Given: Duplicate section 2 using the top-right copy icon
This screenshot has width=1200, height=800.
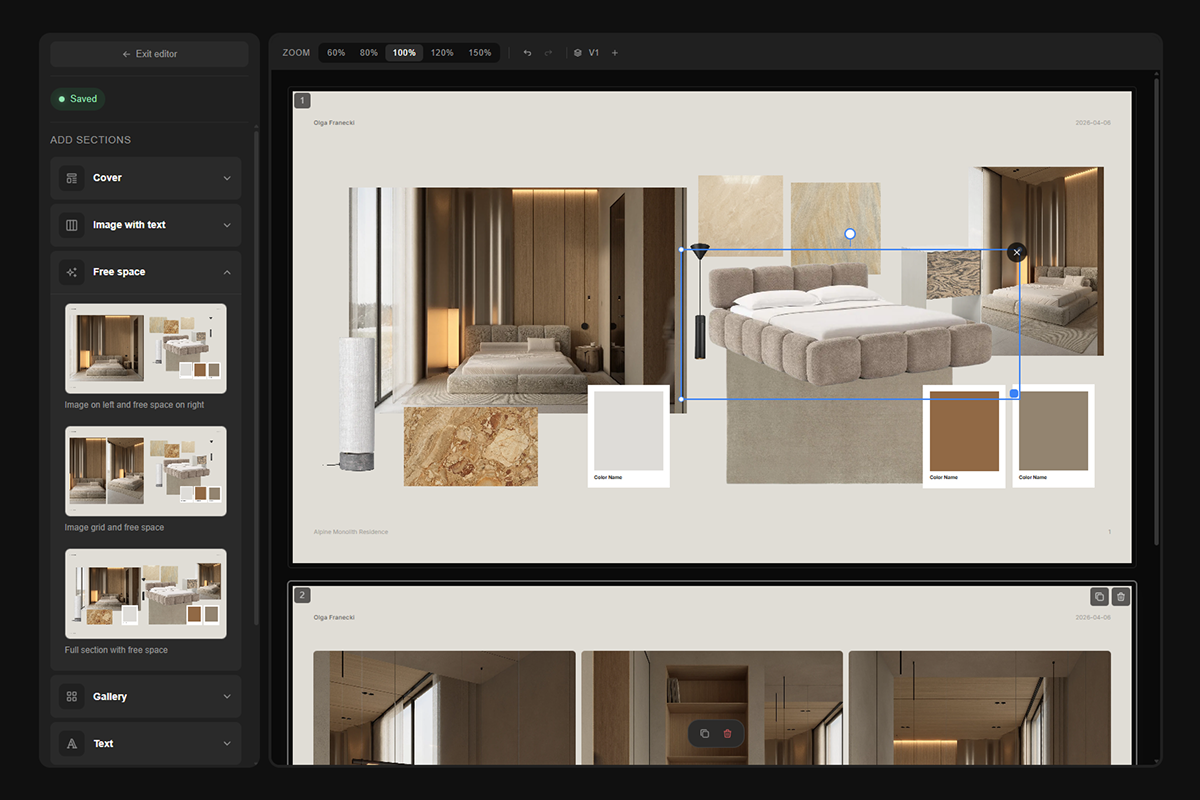Looking at the screenshot, I should pos(1099,597).
